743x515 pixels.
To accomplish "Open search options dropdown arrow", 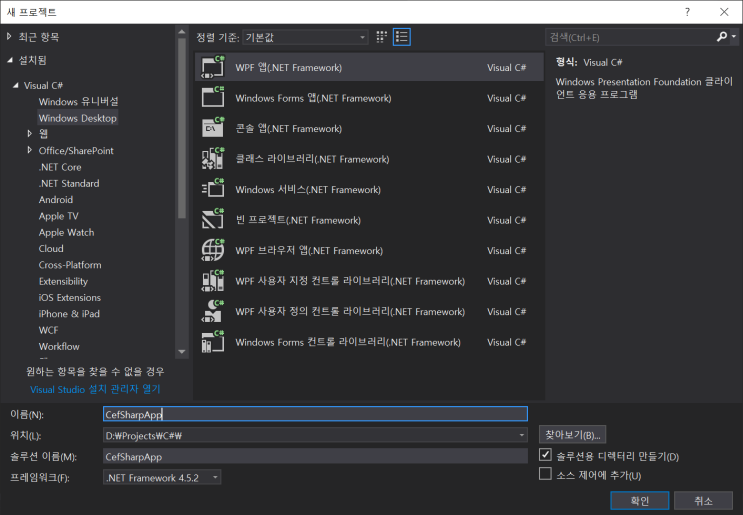I will tap(734, 37).
